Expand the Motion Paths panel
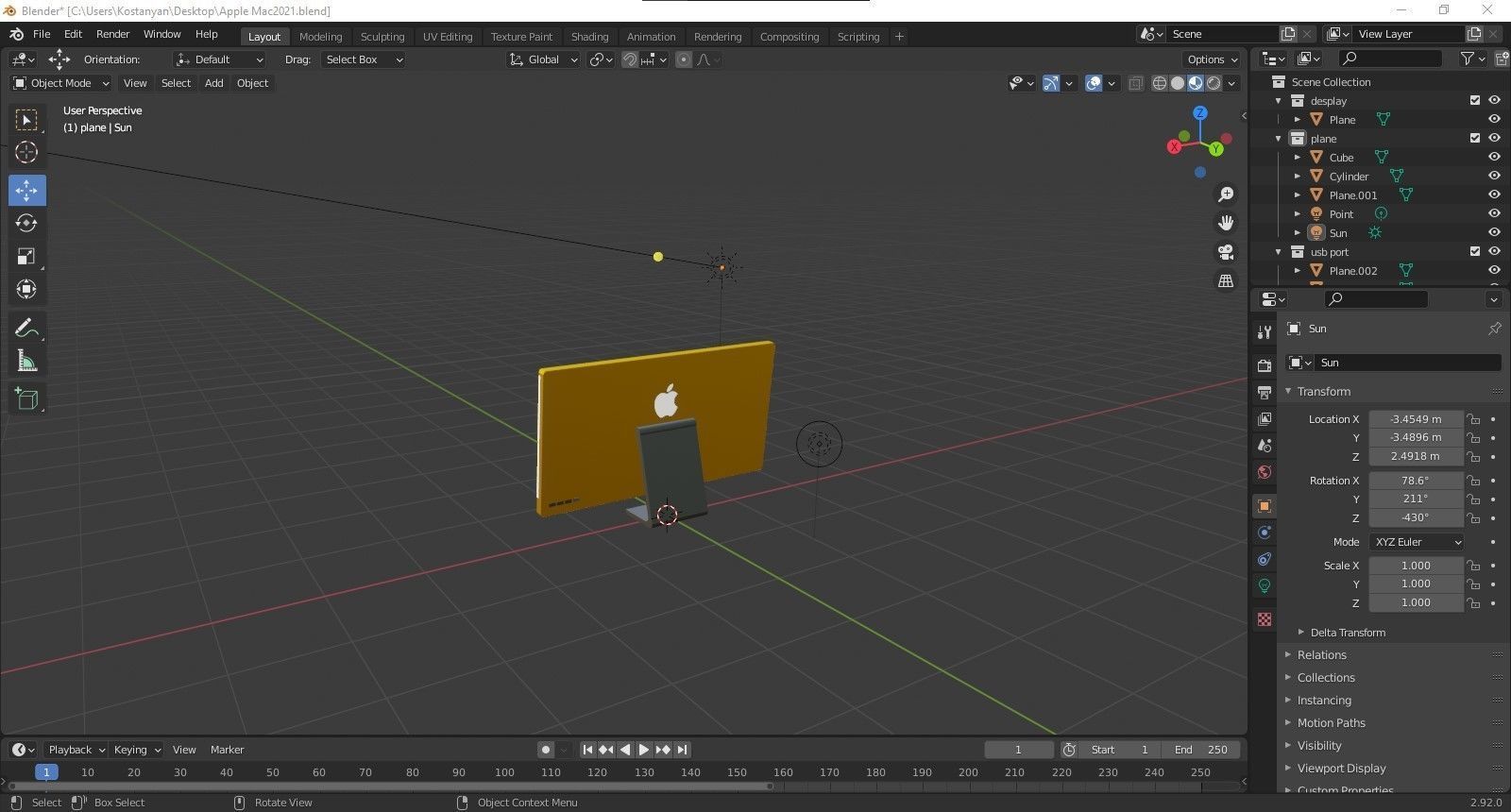The width and height of the screenshot is (1511, 812). tap(1331, 723)
